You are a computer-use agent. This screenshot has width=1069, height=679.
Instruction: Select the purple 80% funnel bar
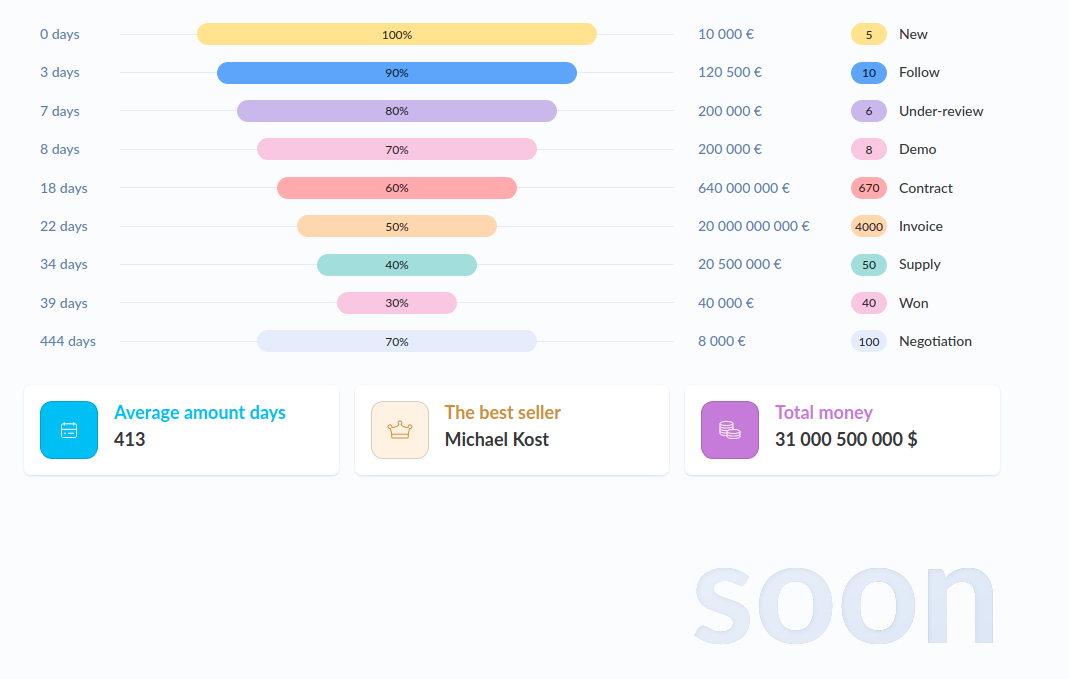pos(397,111)
